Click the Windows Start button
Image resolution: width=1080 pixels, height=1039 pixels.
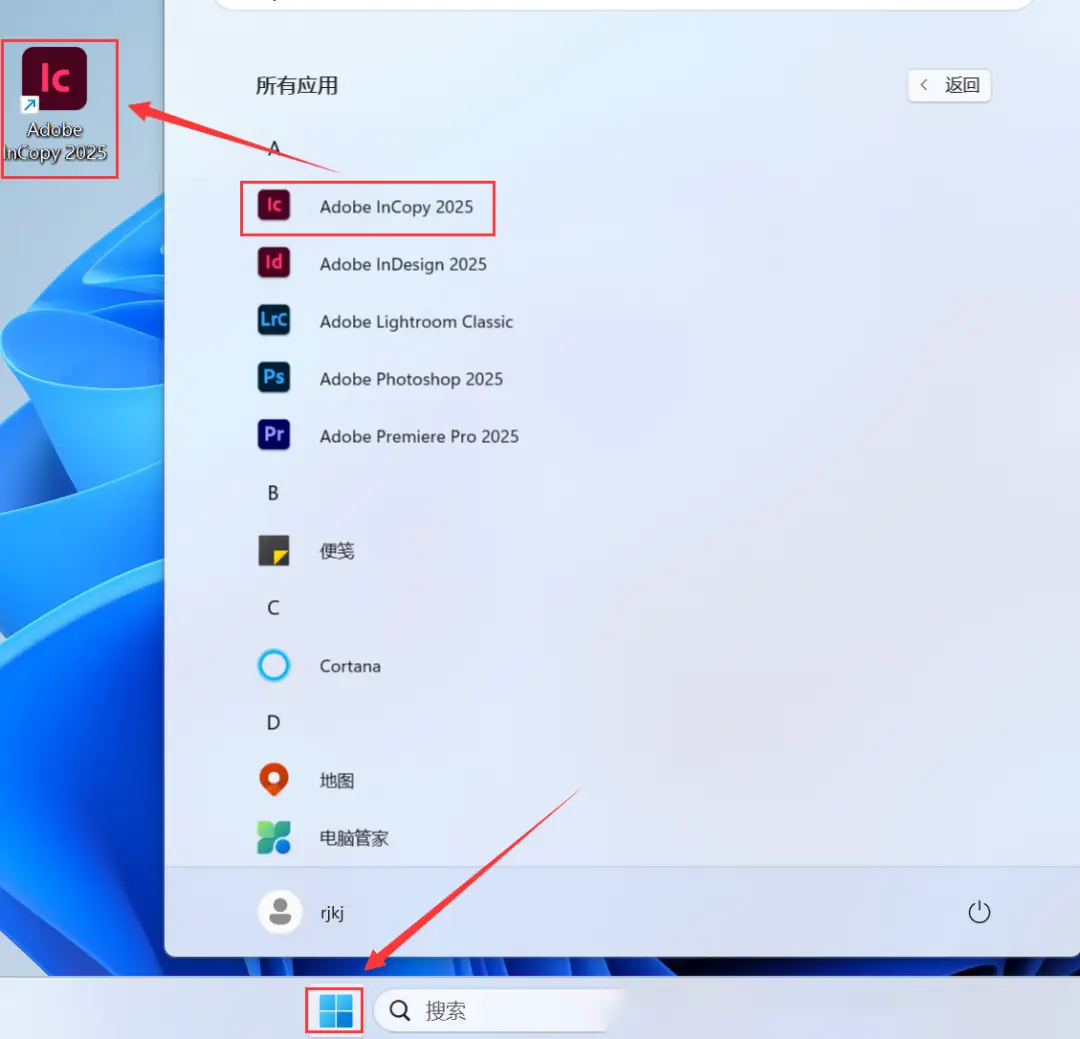pos(336,1011)
